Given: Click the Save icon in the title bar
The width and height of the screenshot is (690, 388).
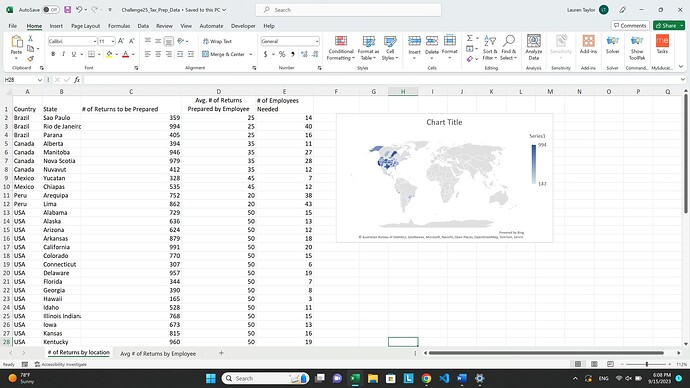Looking at the screenshot, I should (67, 9).
